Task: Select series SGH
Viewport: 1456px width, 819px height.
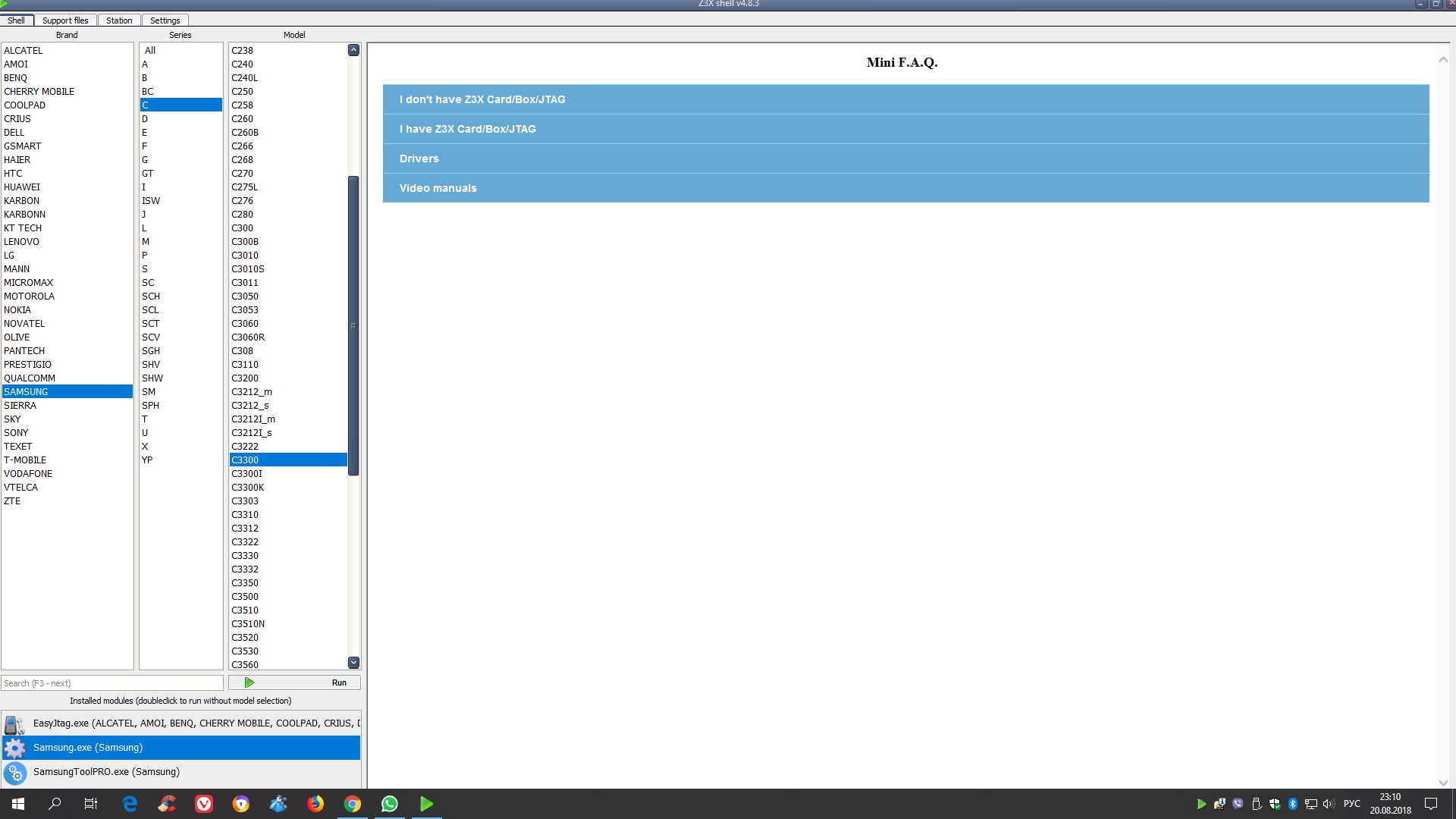Action: click(x=181, y=351)
